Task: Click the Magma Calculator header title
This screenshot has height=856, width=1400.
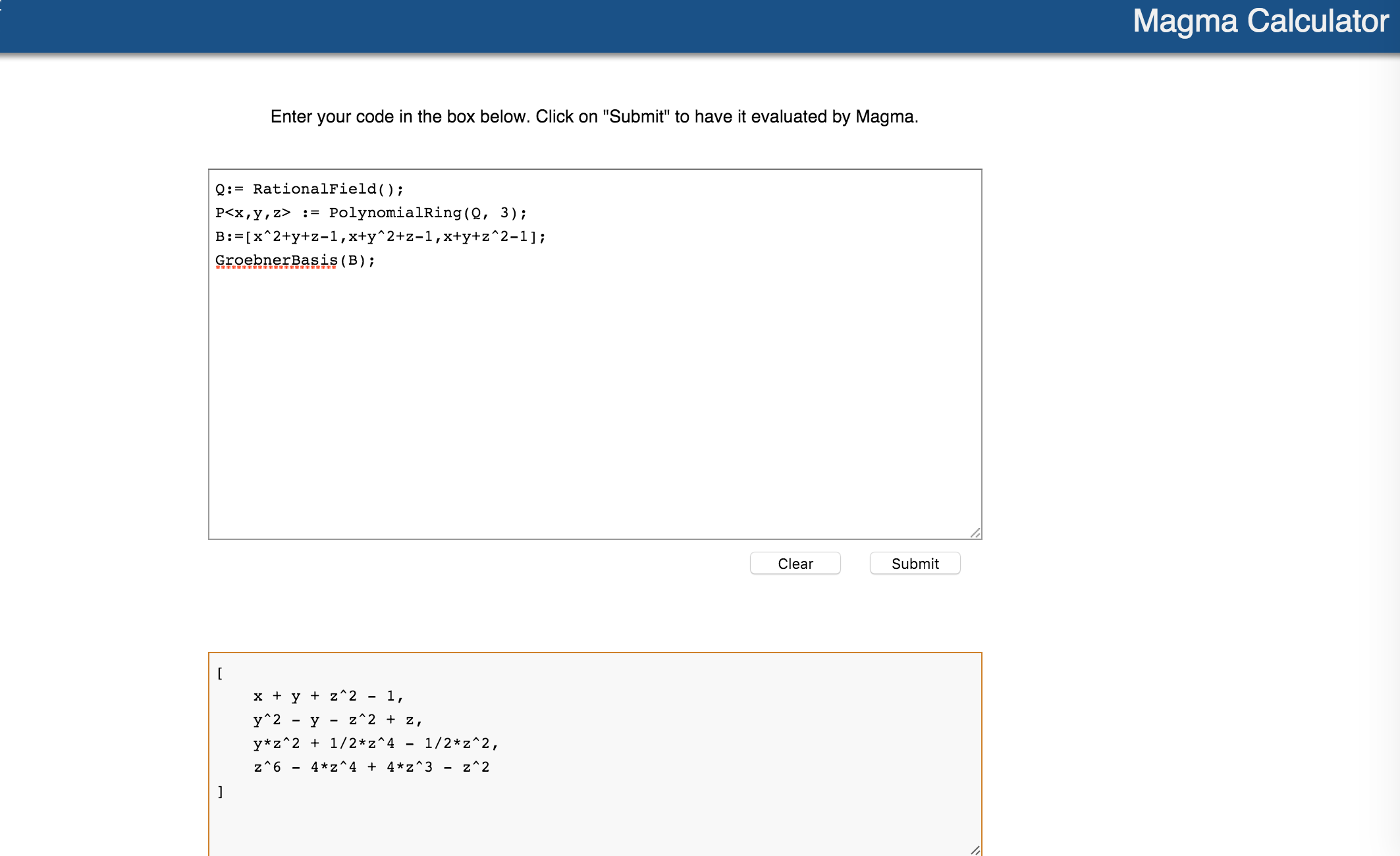Action: (1260, 21)
